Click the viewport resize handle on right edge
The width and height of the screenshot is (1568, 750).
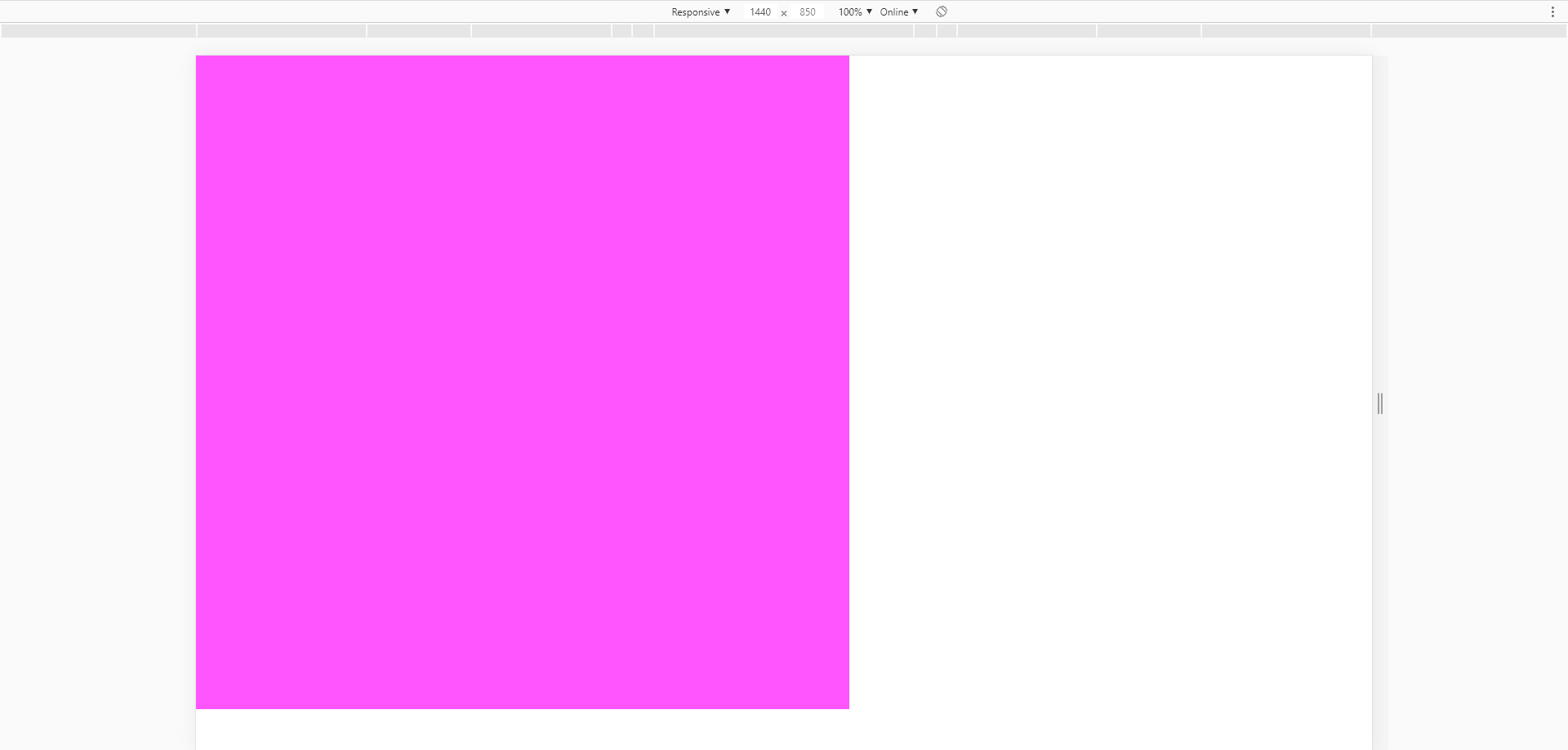click(1380, 403)
